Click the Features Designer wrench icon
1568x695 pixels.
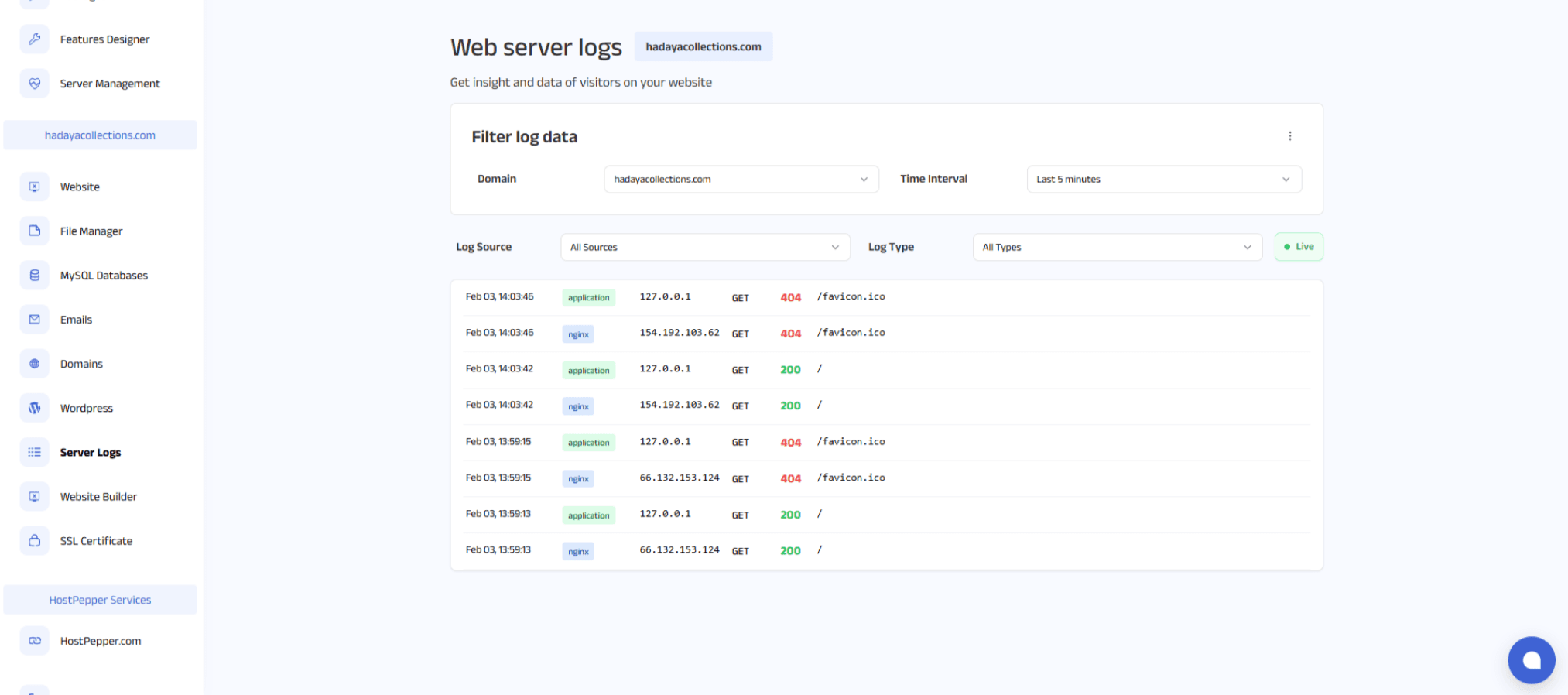35,39
